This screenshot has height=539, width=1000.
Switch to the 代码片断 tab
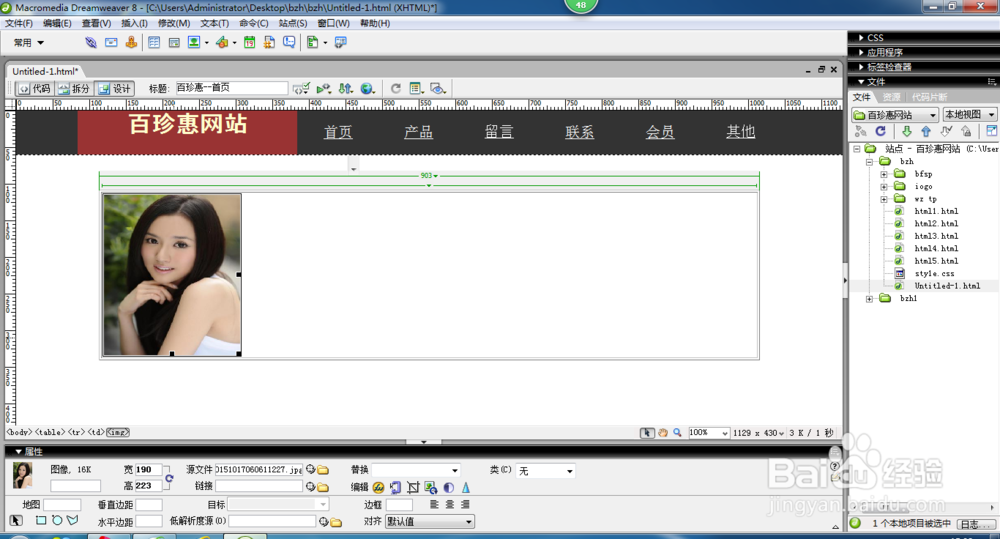tap(929, 97)
